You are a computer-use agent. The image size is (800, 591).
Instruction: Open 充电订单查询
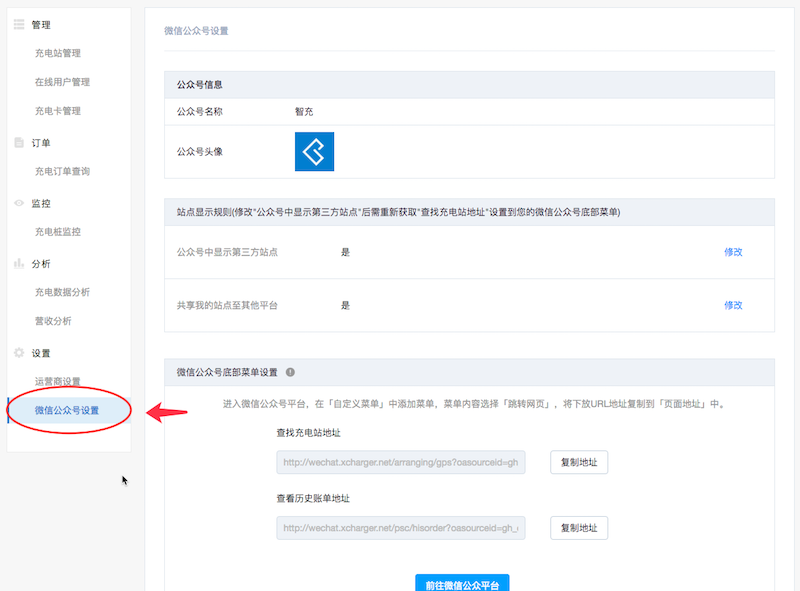click(x=62, y=171)
